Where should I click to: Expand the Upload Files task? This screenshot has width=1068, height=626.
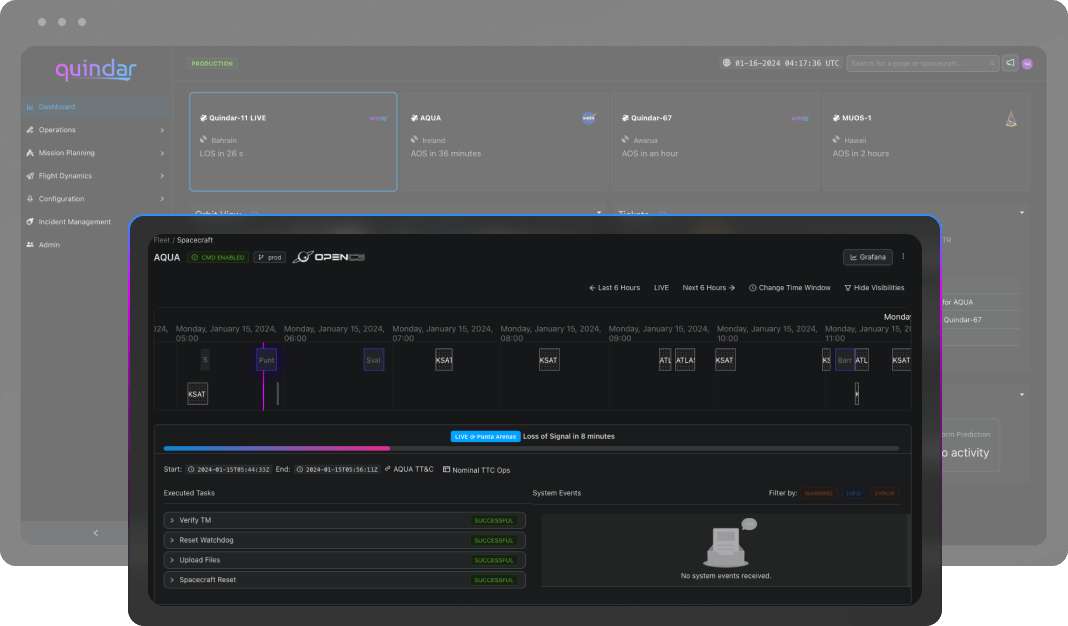(345, 560)
